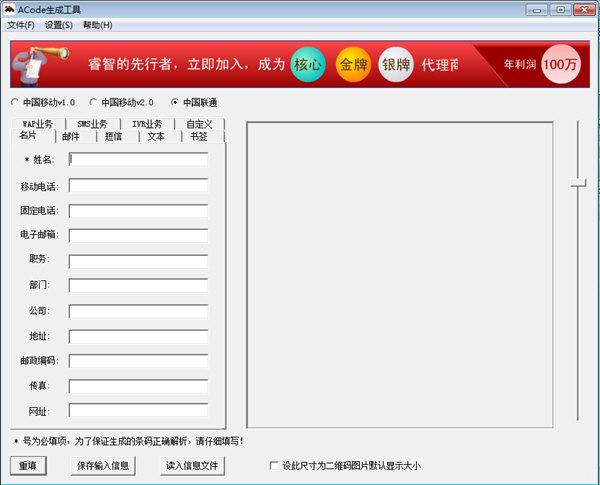600x485 pixels.
Task: Click the green 核心 badge in banner
Action: (x=308, y=65)
